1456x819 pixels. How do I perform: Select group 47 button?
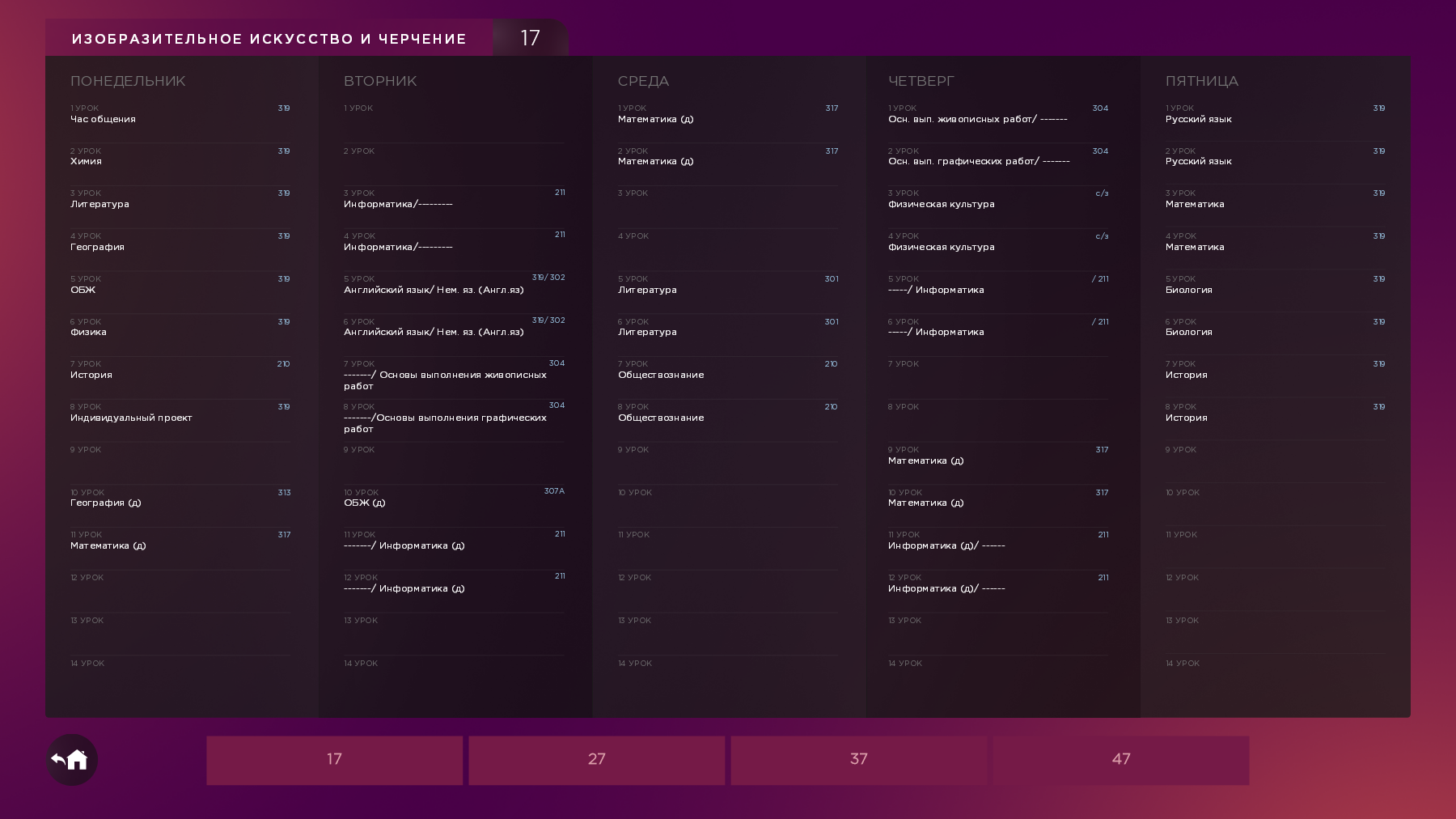click(x=1120, y=760)
